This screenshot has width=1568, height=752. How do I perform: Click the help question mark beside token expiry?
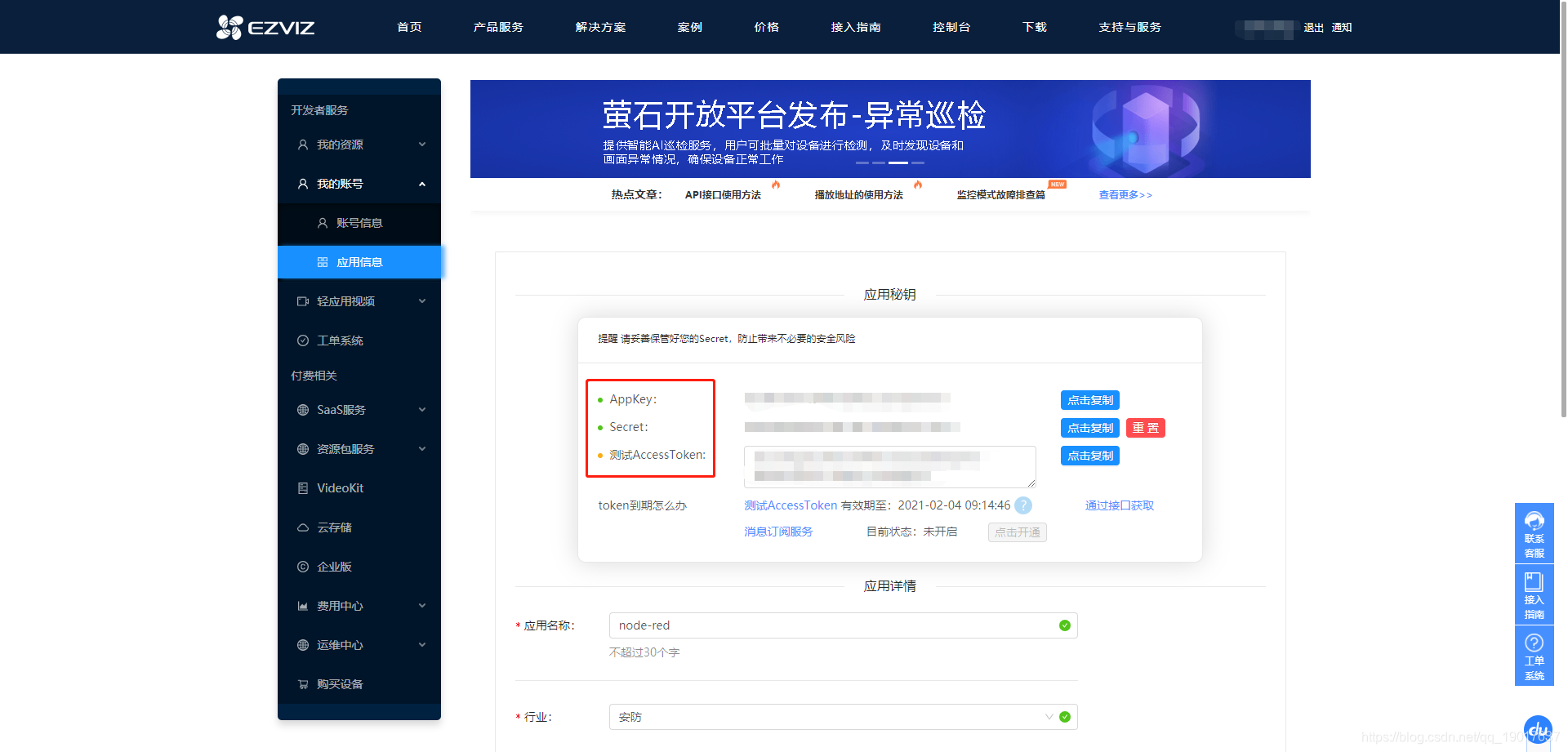[1023, 505]
